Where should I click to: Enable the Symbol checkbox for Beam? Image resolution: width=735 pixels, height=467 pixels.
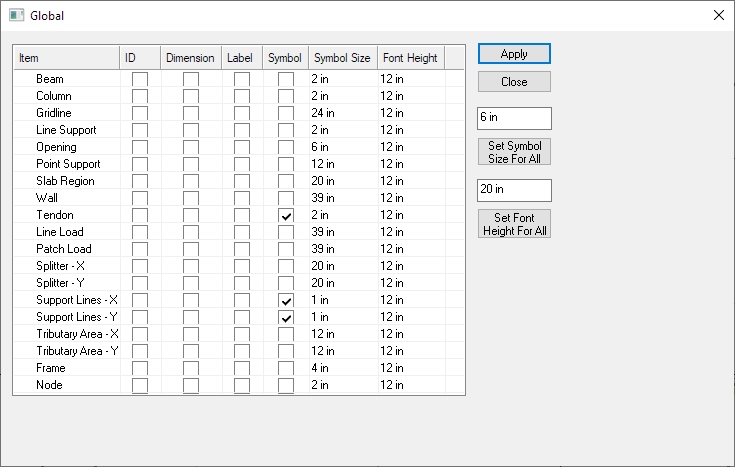(286, 79)
